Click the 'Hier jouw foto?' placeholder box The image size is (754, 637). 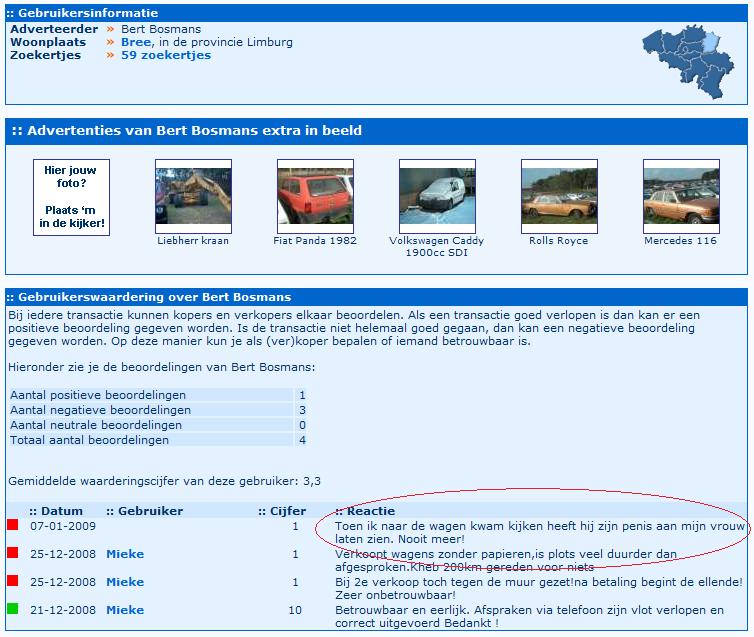click(72, 197)
